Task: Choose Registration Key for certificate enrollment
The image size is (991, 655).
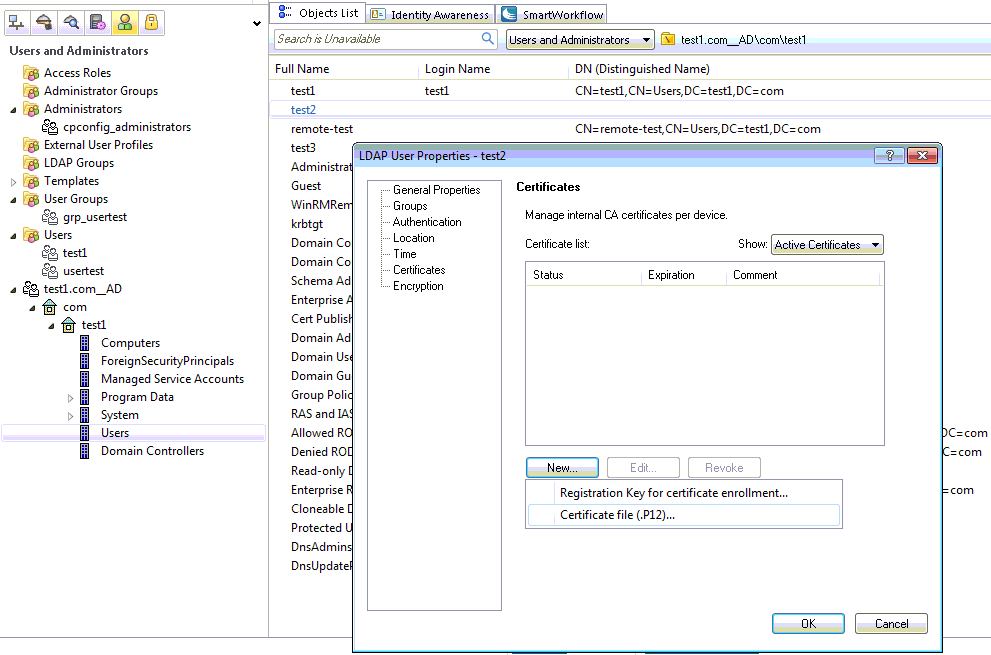Action: [674, 493]
